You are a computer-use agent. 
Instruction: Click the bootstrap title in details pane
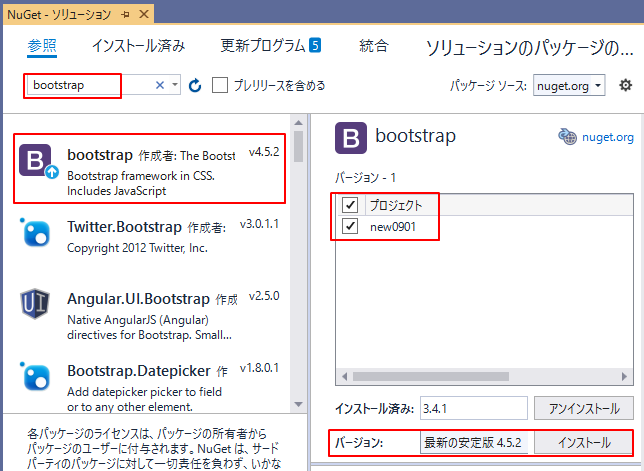click(x=415, y=136)
